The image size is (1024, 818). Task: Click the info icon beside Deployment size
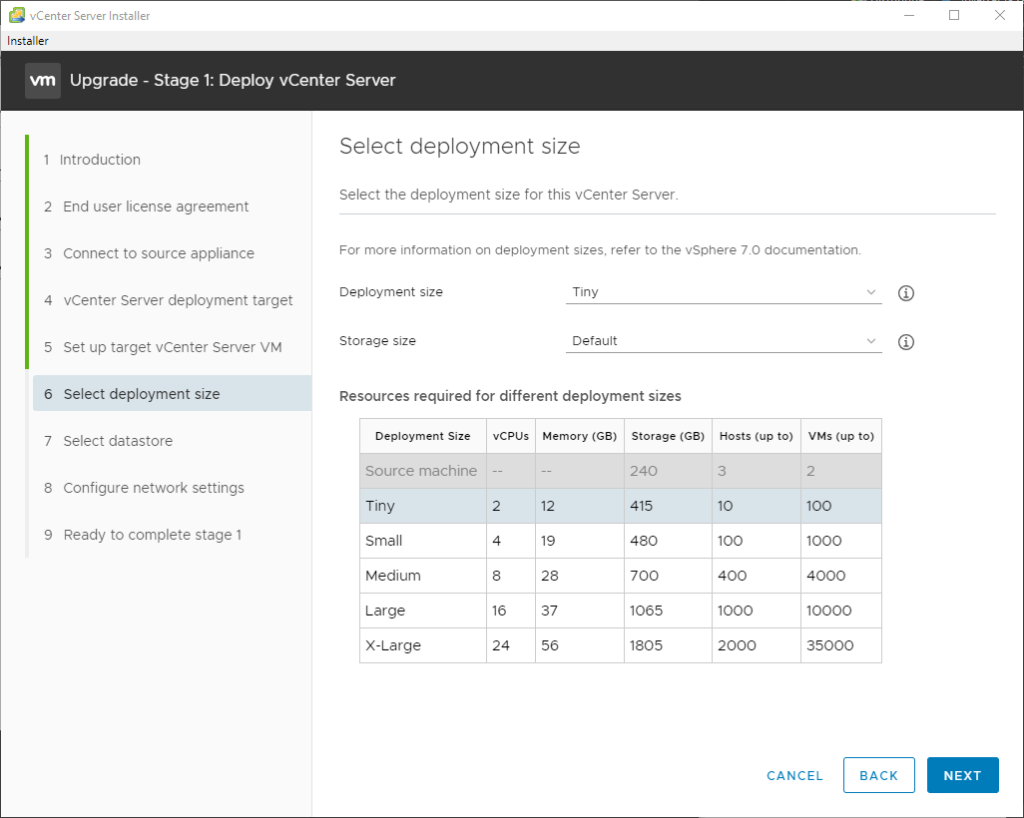[905, 293]
